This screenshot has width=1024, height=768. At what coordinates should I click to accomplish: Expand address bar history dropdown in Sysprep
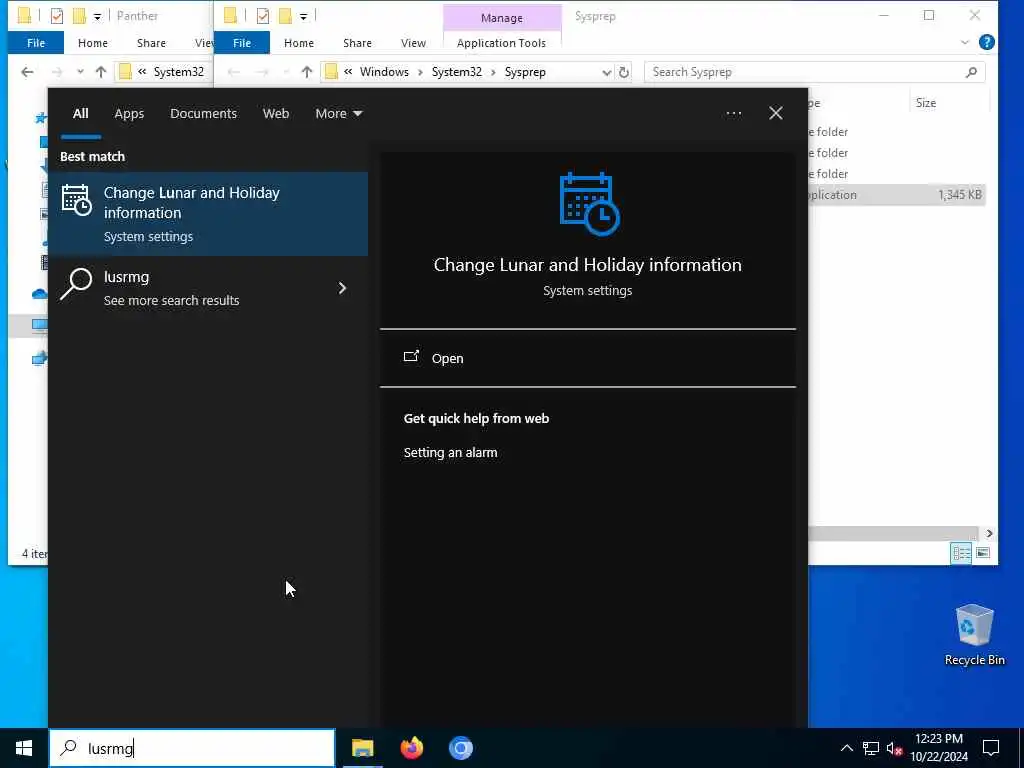pyautogui.click(x=606, y=72)
